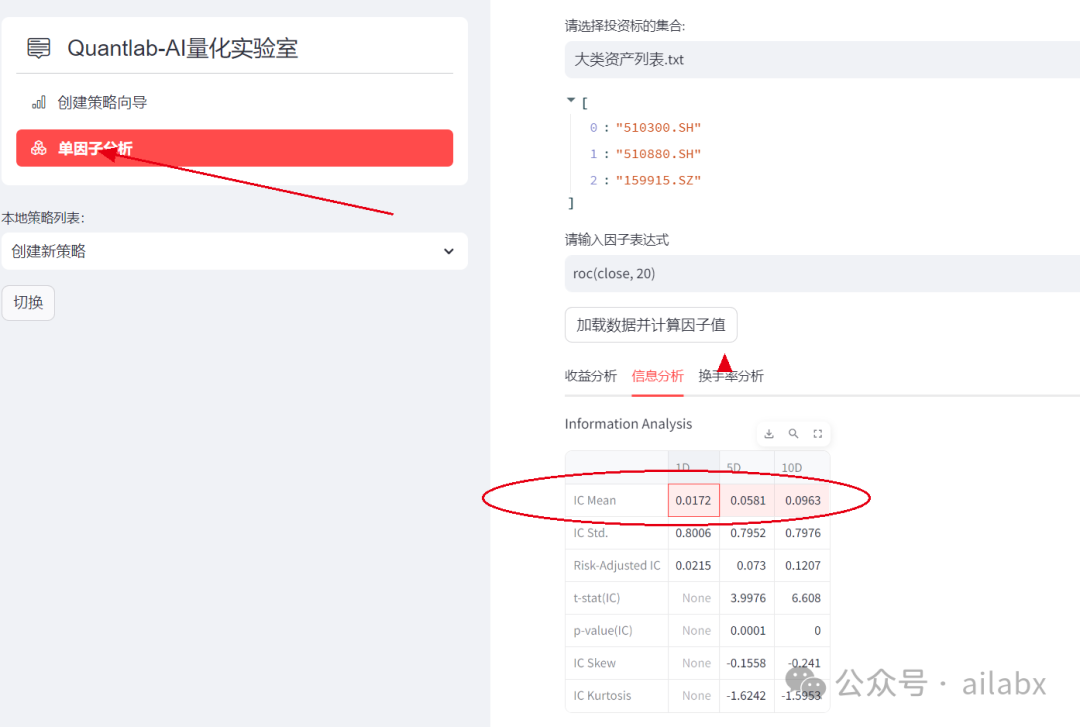
Task: Click the Quantlab-AI chat logo icon
Action: 37,46
